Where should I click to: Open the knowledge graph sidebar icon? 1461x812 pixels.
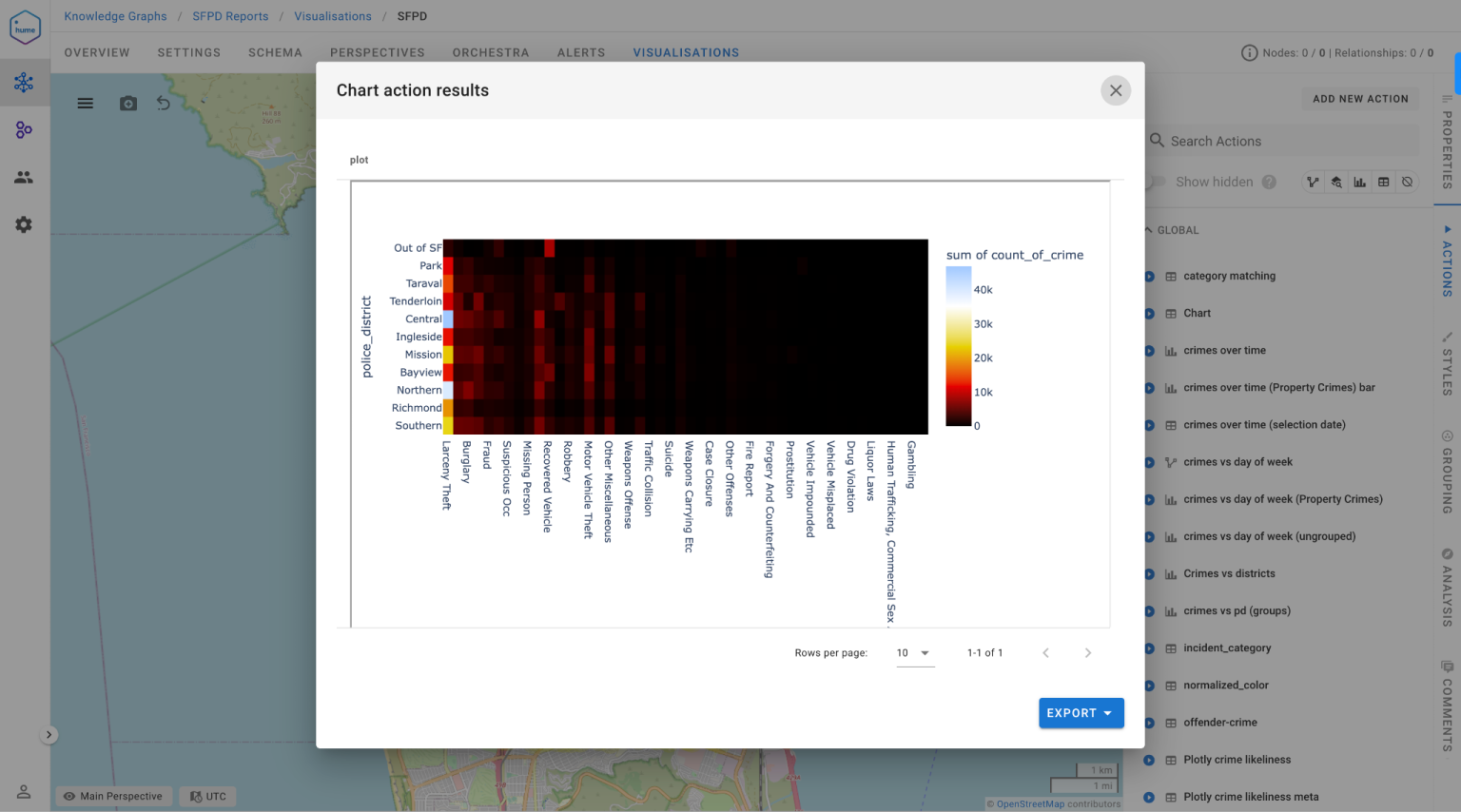pyautogui.click(x=24, y=83)
